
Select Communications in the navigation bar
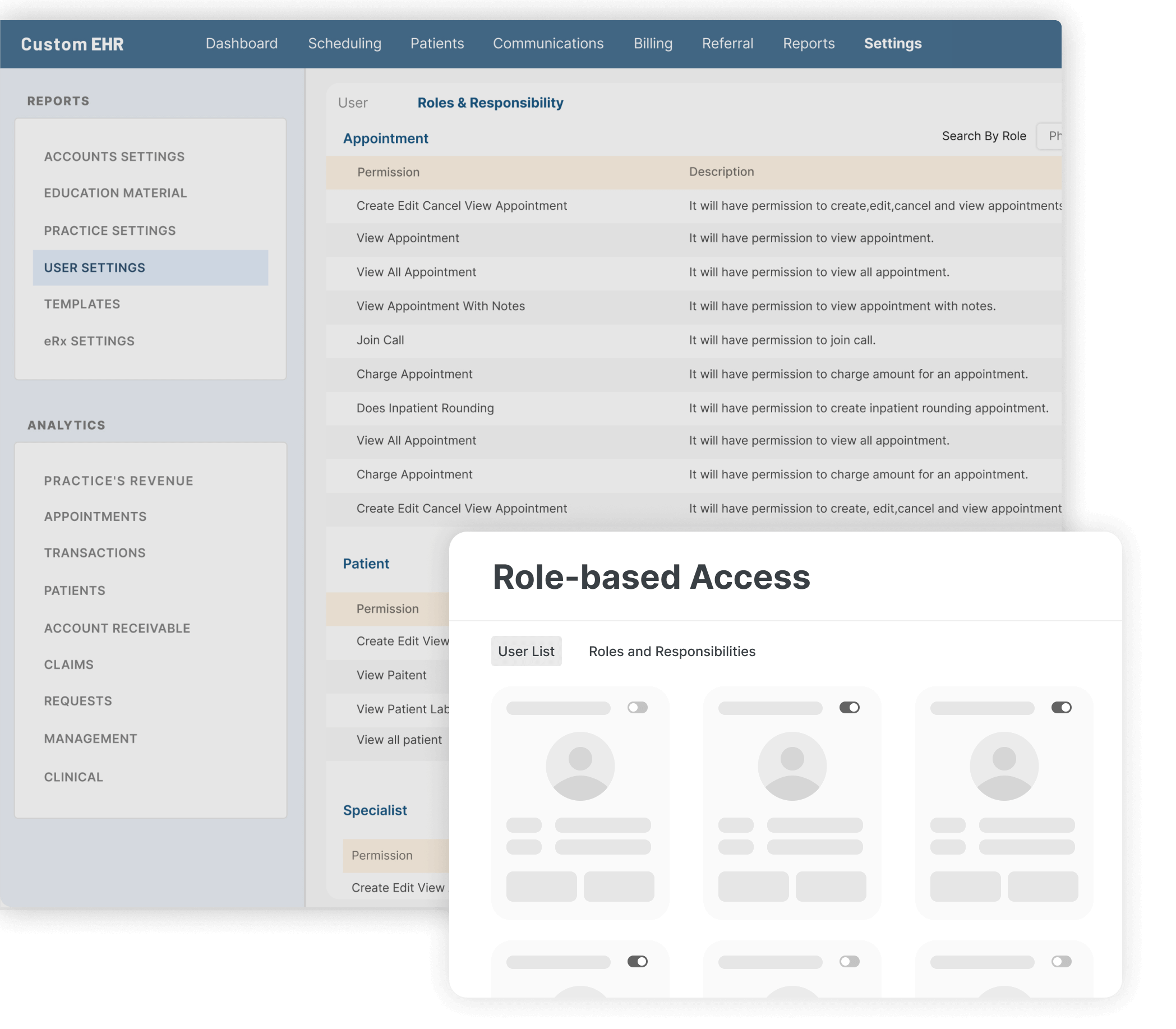548,44
